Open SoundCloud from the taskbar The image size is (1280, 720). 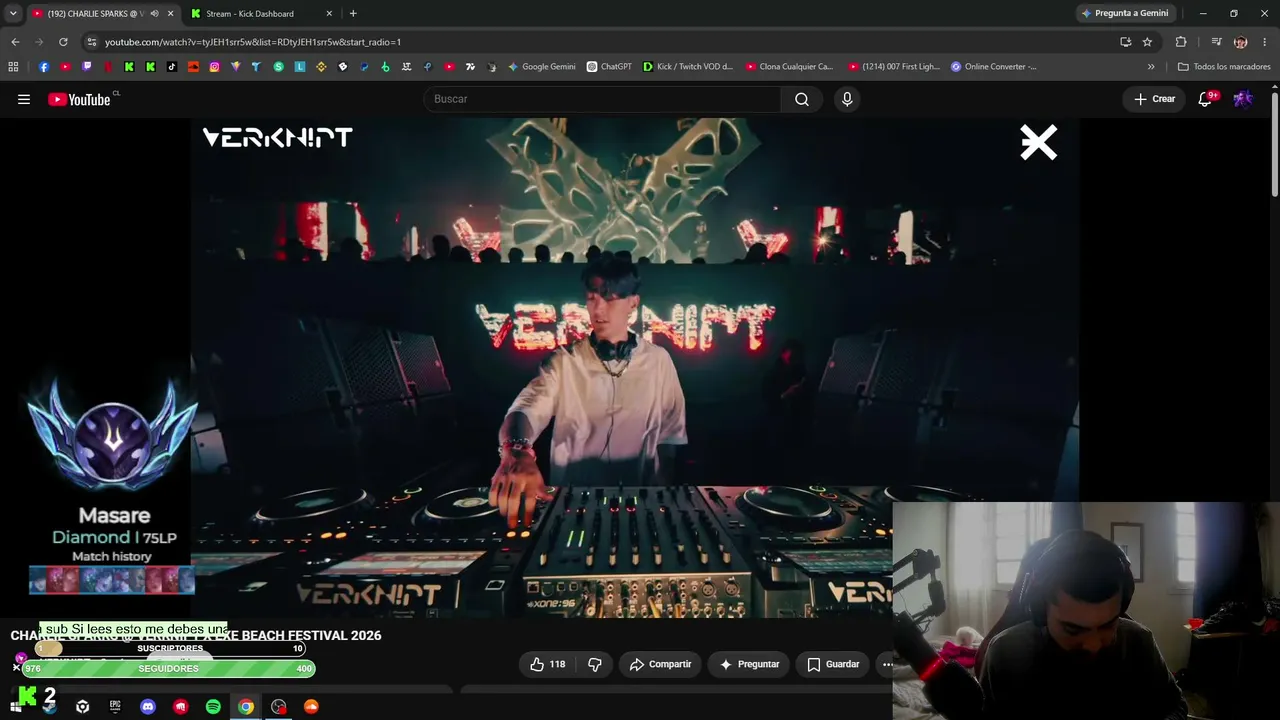point(311,707)
